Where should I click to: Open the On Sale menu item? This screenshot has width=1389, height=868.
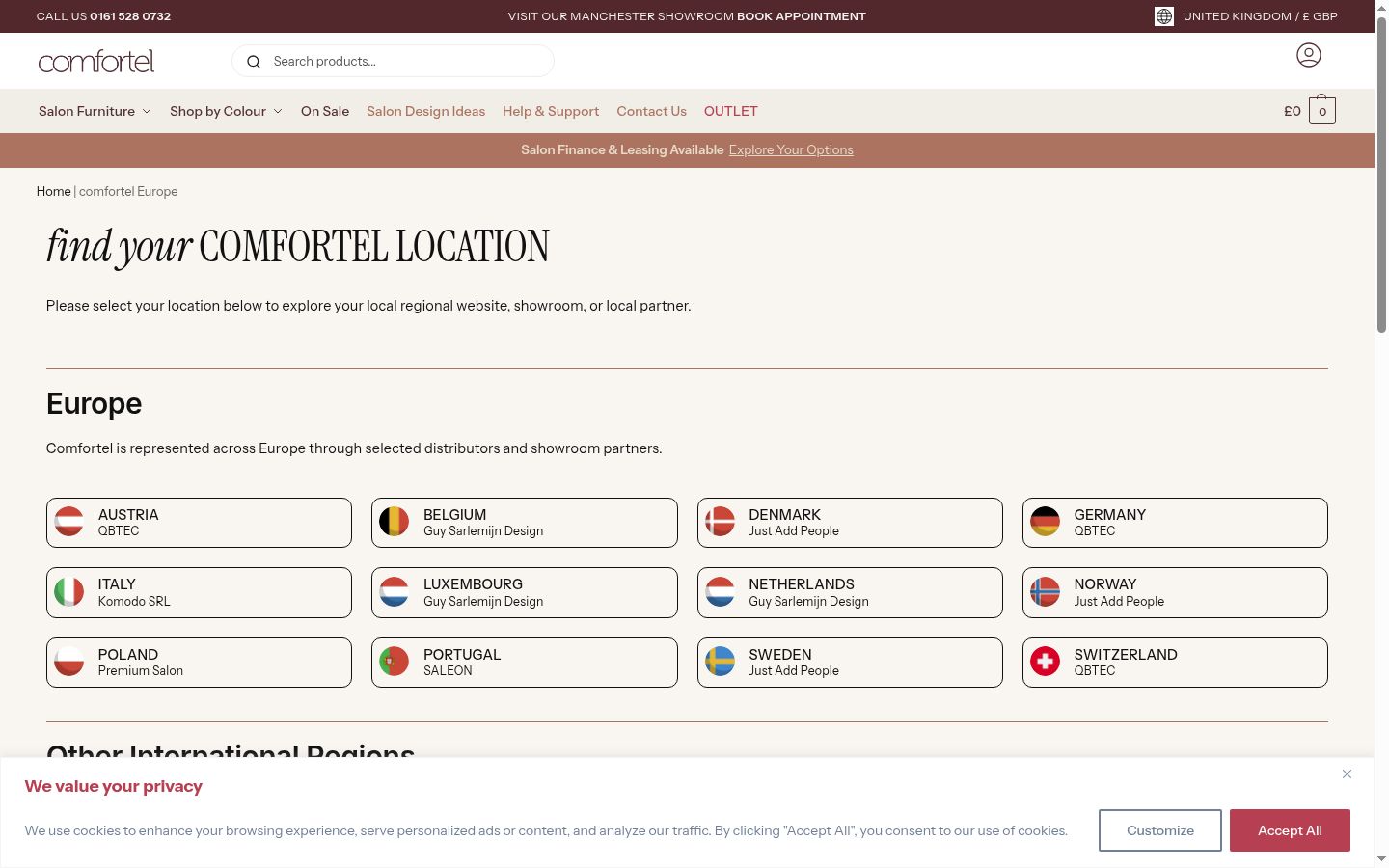tap(325, 111)
